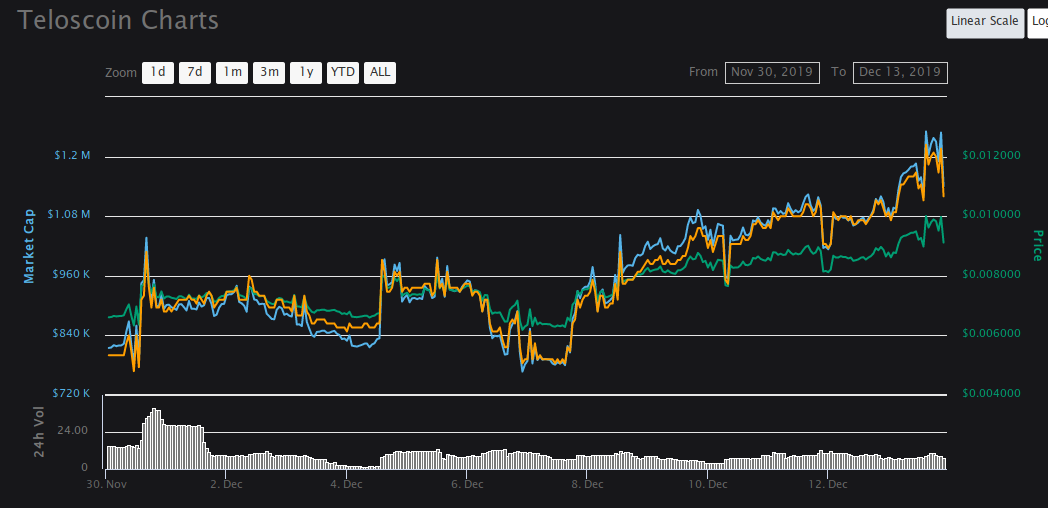The width and height of the screenshot is (1048, 508).
Task: Click the $1.2 M axis label
Action: click(x=72, y=155)
